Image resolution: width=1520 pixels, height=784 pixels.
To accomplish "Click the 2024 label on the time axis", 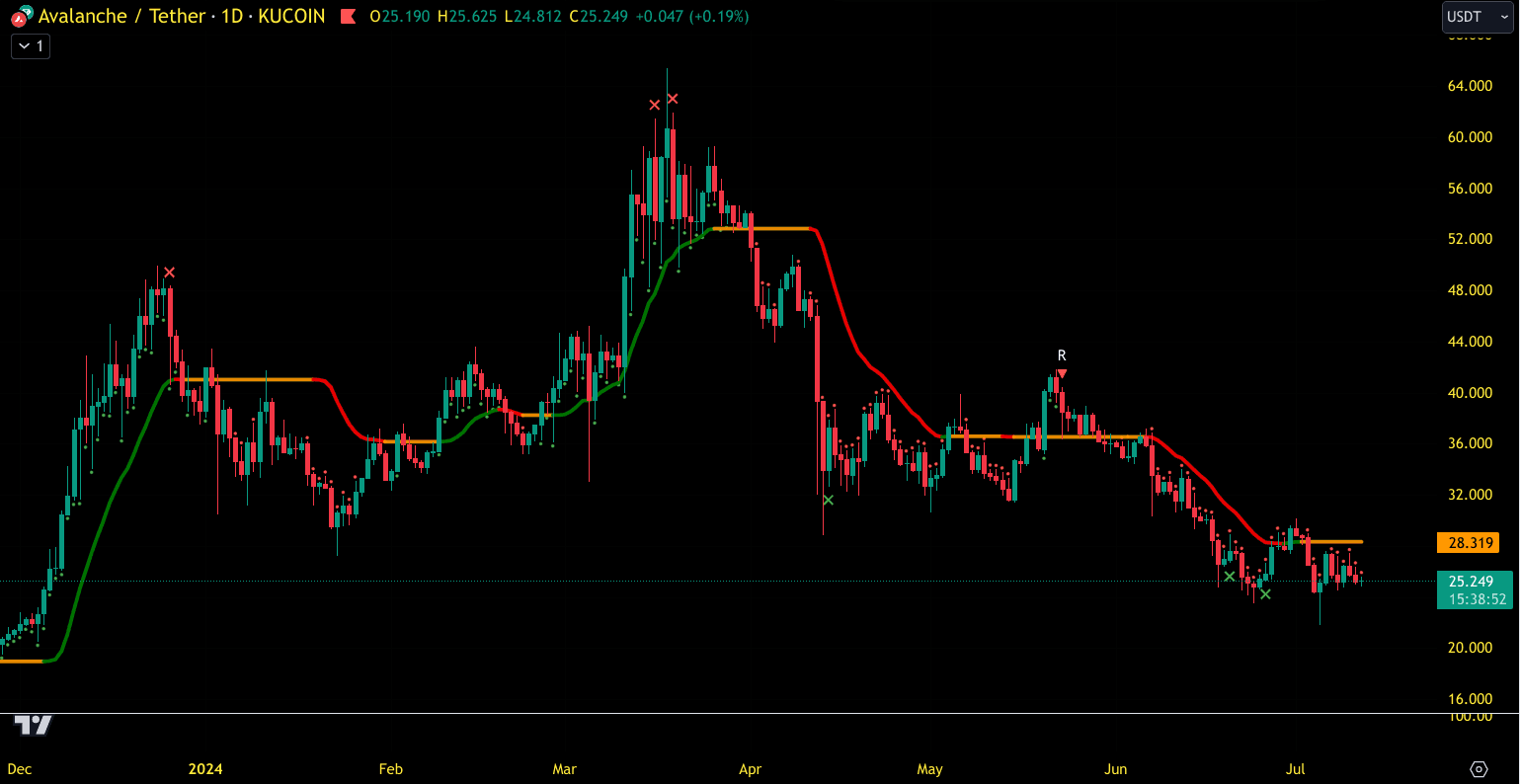I will coord(205,769).
